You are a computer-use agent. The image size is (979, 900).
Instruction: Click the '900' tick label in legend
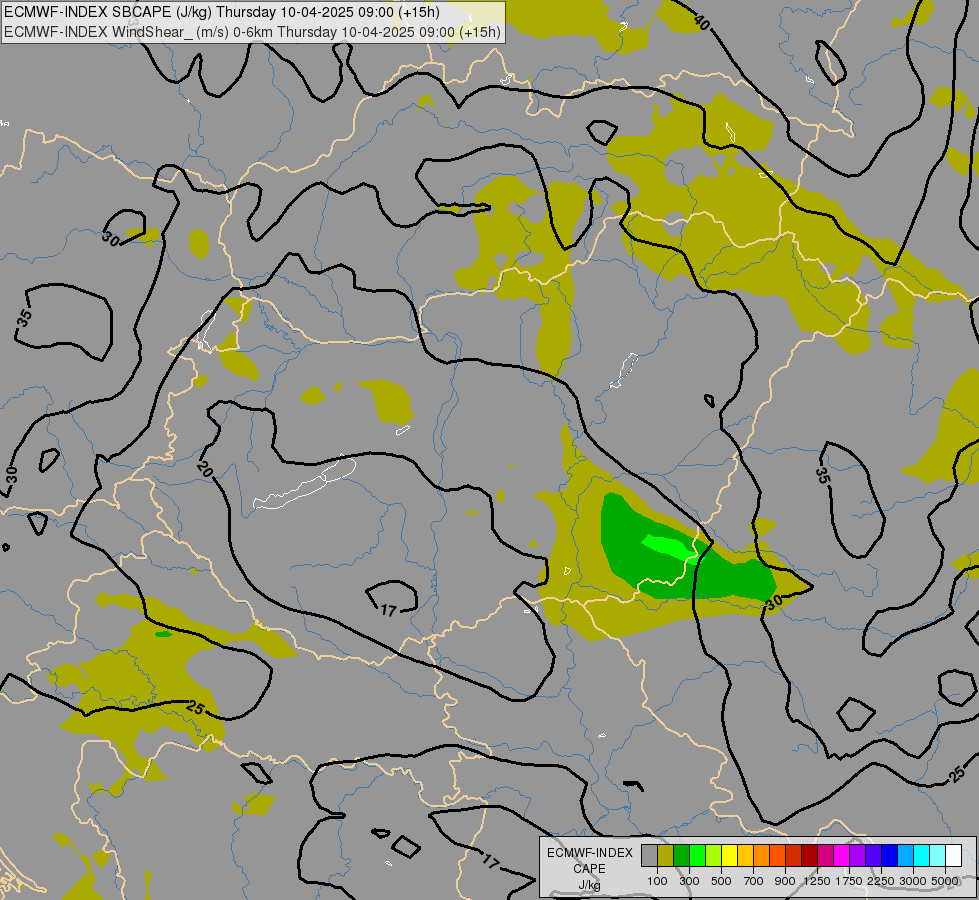click(x=785, y=881)
